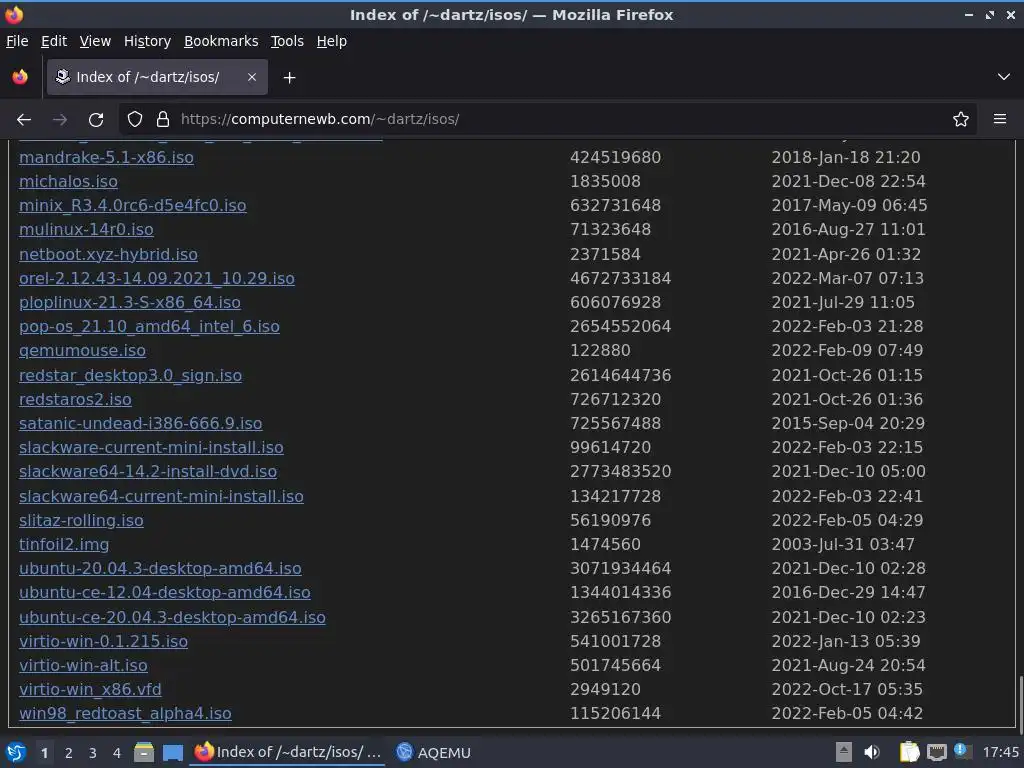This screenshot has width=1024, height=768.
Task: Open virtio-win_x86.vfd
Action: 90,690
